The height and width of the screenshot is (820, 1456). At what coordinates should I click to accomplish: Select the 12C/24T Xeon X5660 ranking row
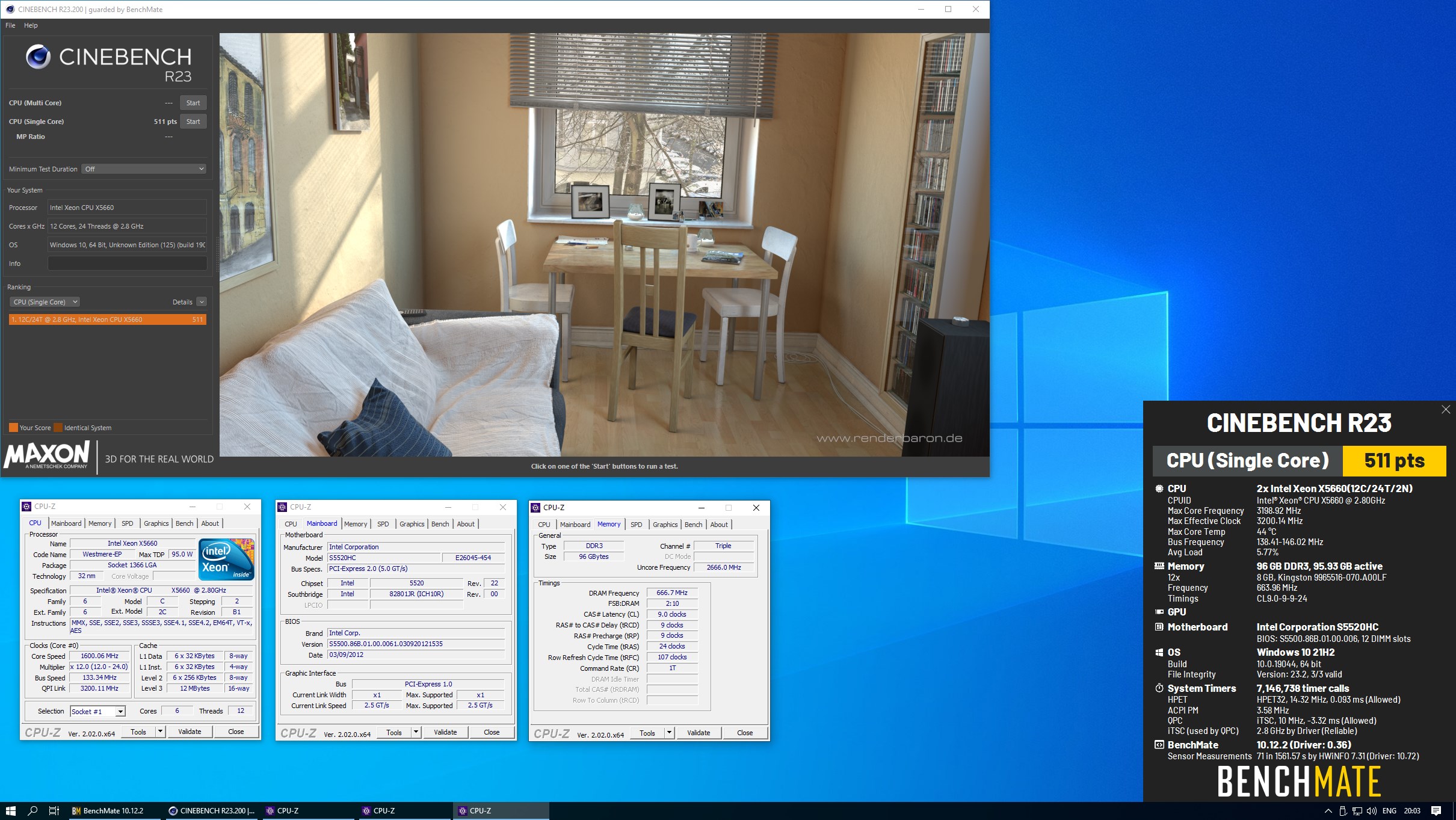pos(108,319)
